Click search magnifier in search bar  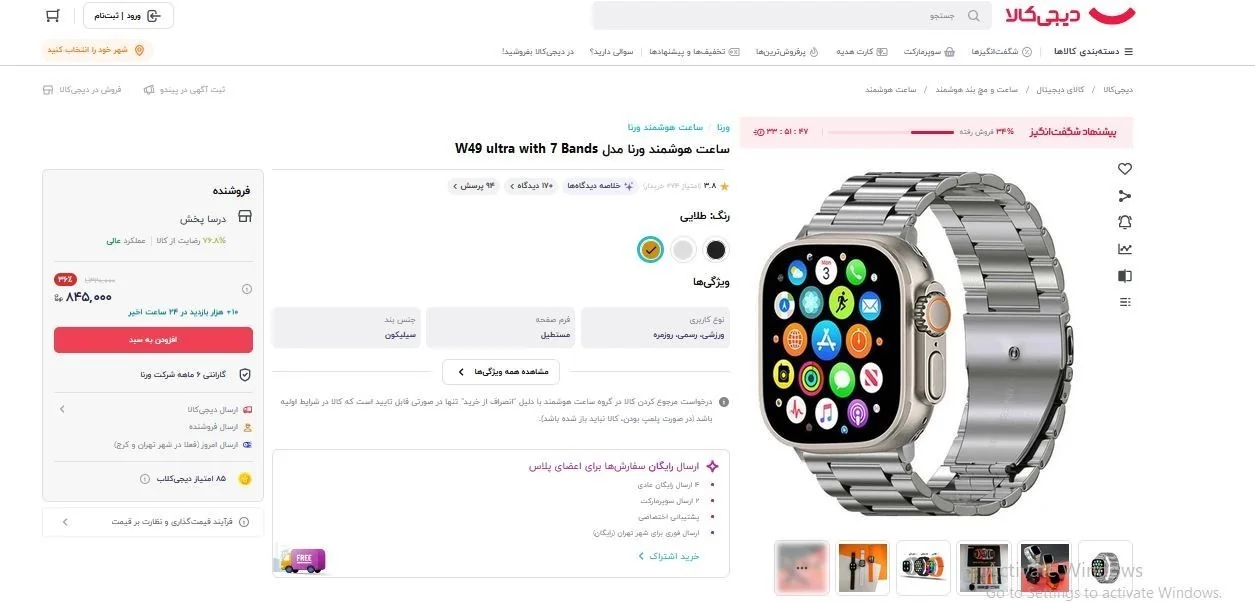[975, 16]
